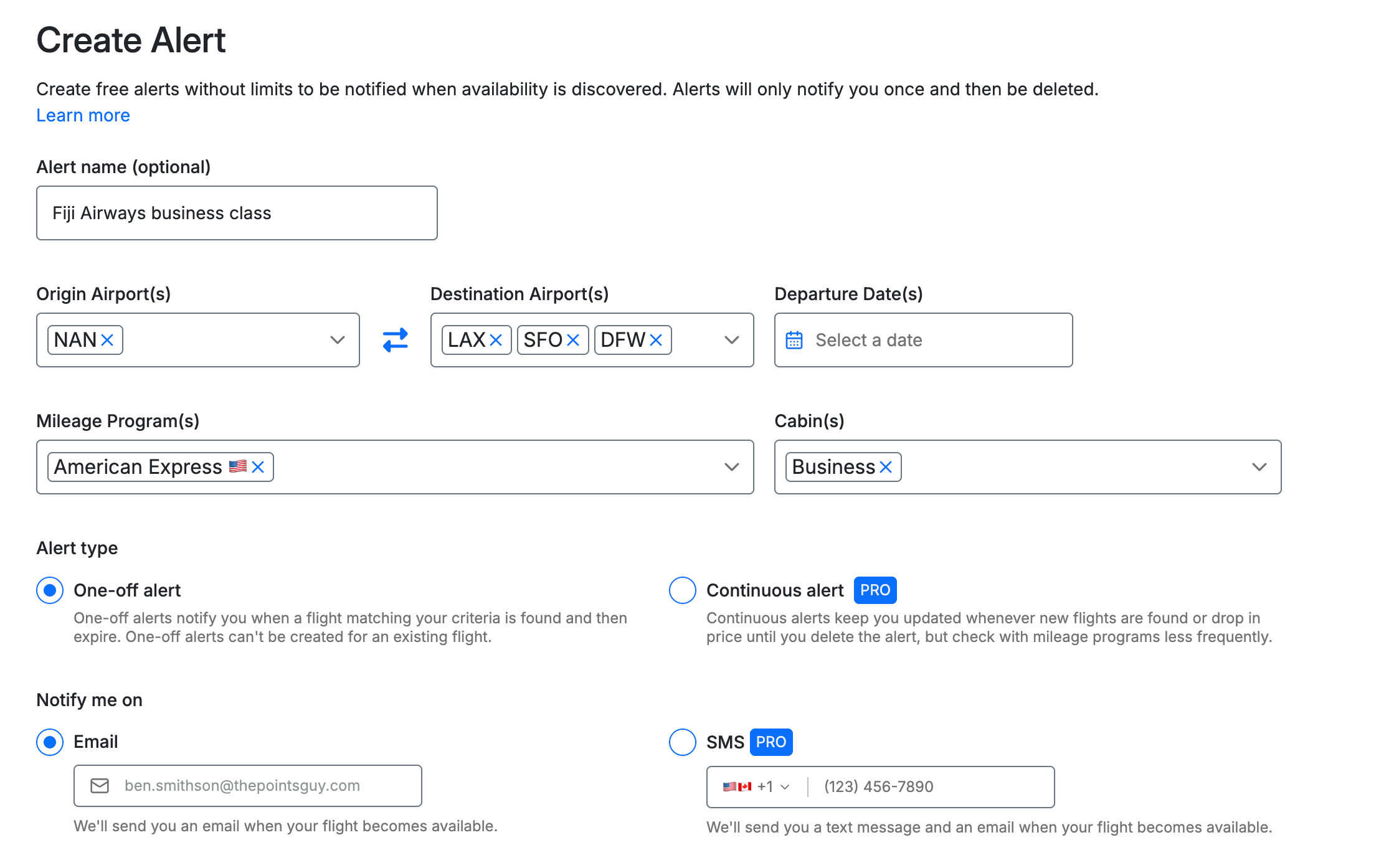Open the Cabin dropdown chevron
1399x868 pixels.
point(1259,467)
